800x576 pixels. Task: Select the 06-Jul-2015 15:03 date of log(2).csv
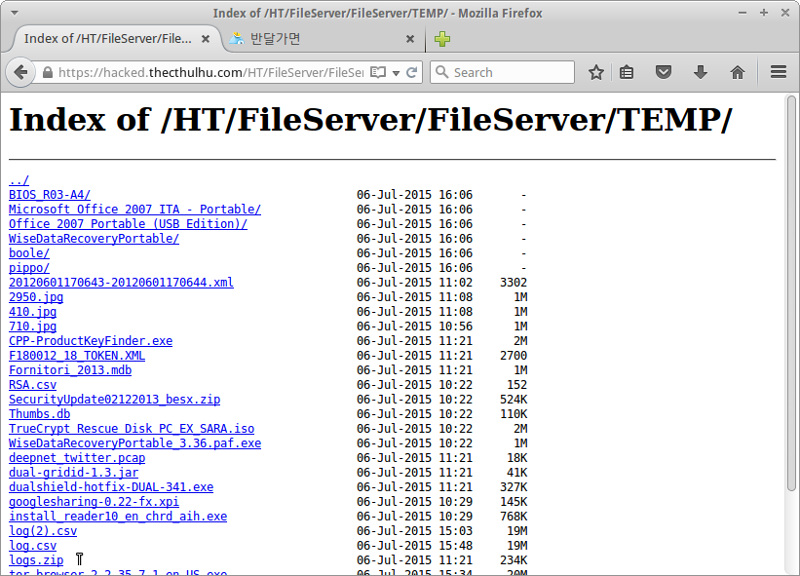click(x=414, y=531)
